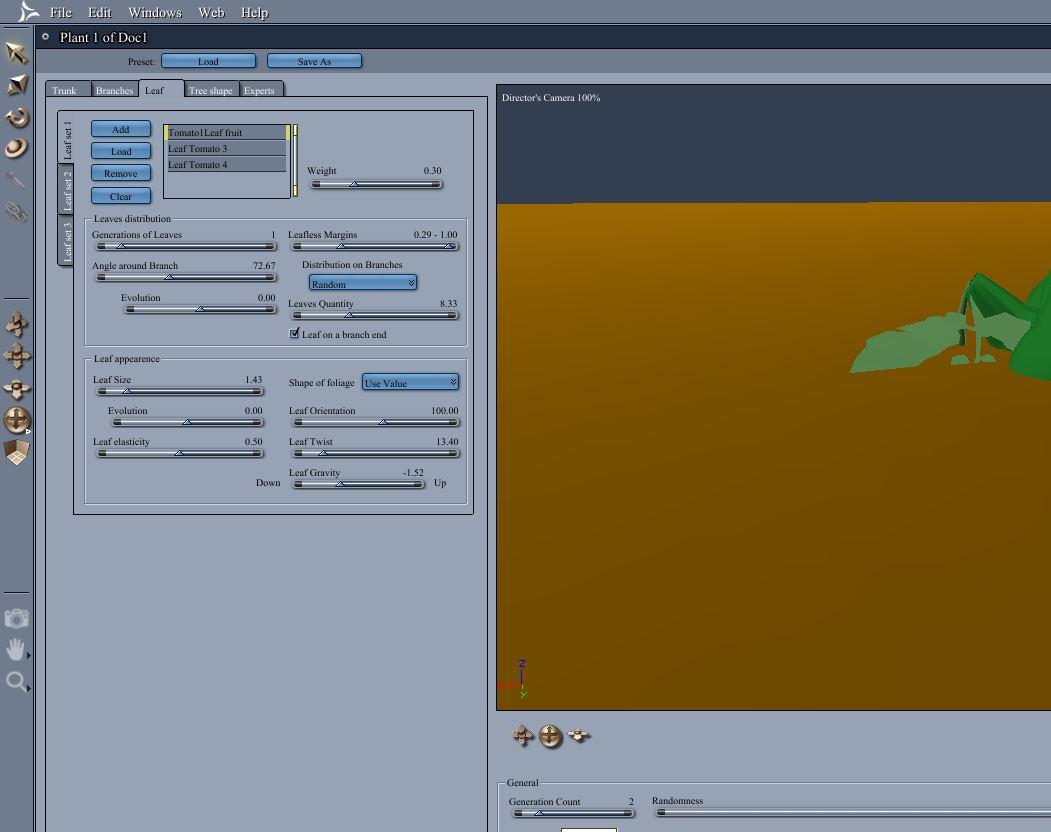1051x832 pixels.
Task: Adjust the Leaf Size slider
Action: [180, 391]
